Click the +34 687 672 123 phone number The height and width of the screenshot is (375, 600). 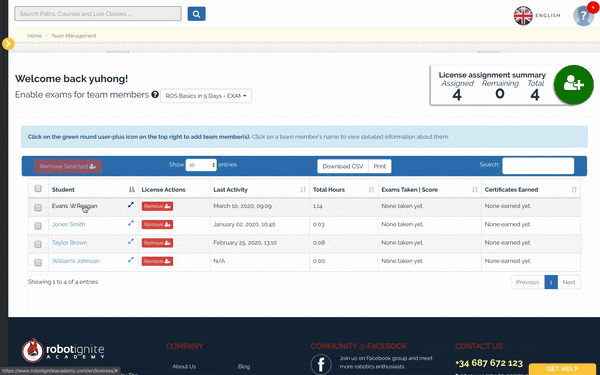(489, 363)
